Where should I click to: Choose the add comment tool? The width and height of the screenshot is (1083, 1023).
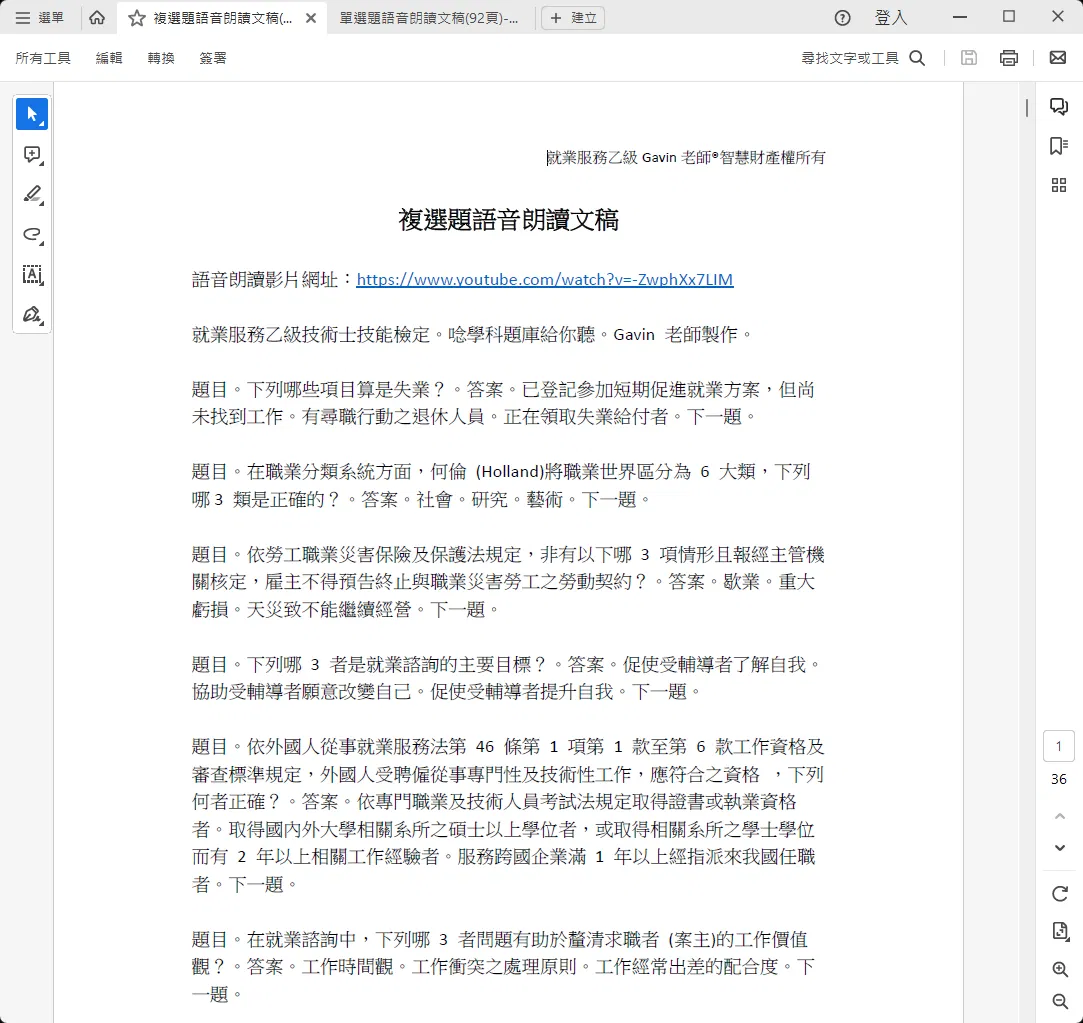point(32,155)
